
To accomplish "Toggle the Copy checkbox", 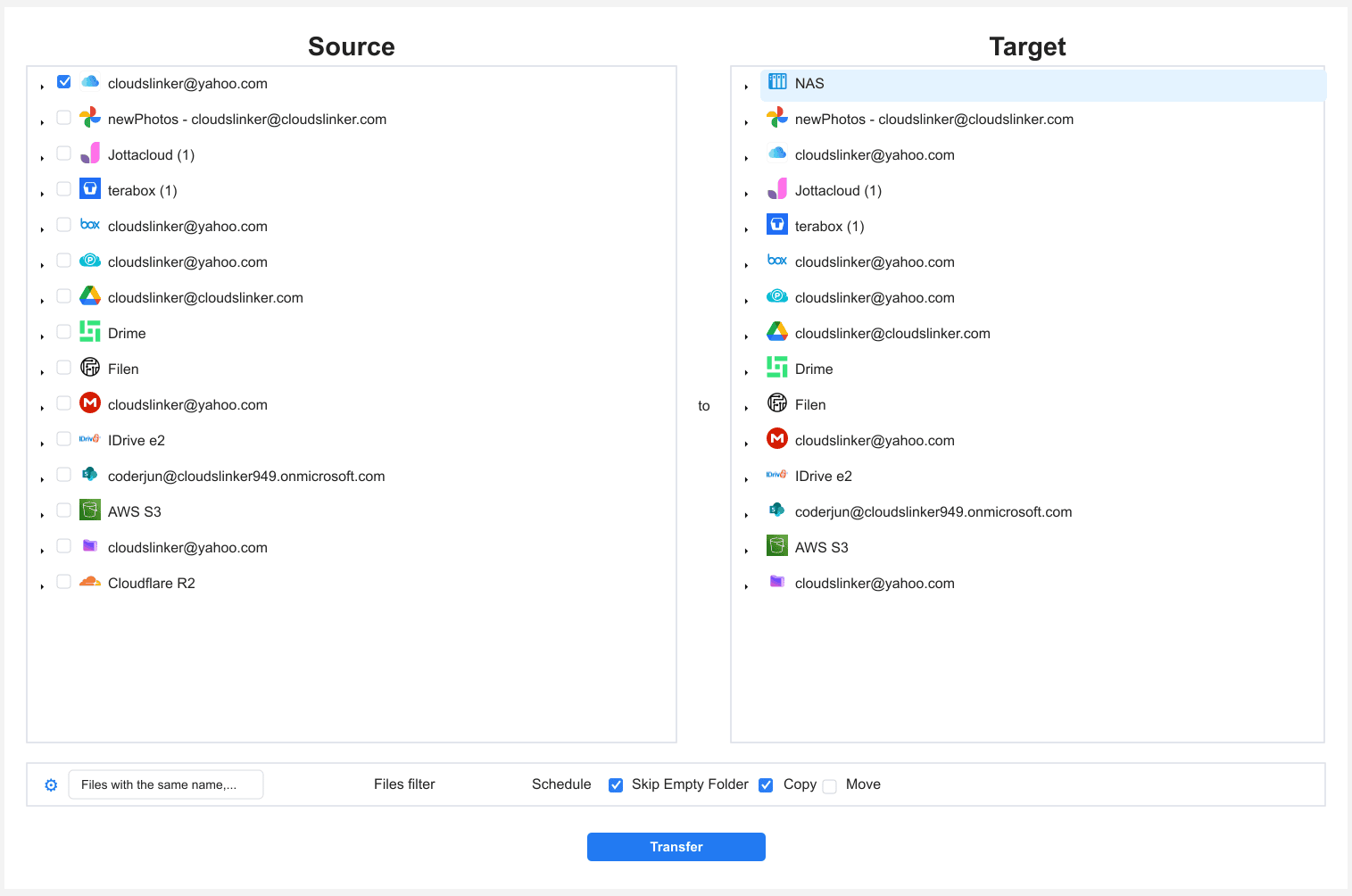I will [x=766, y=785].
